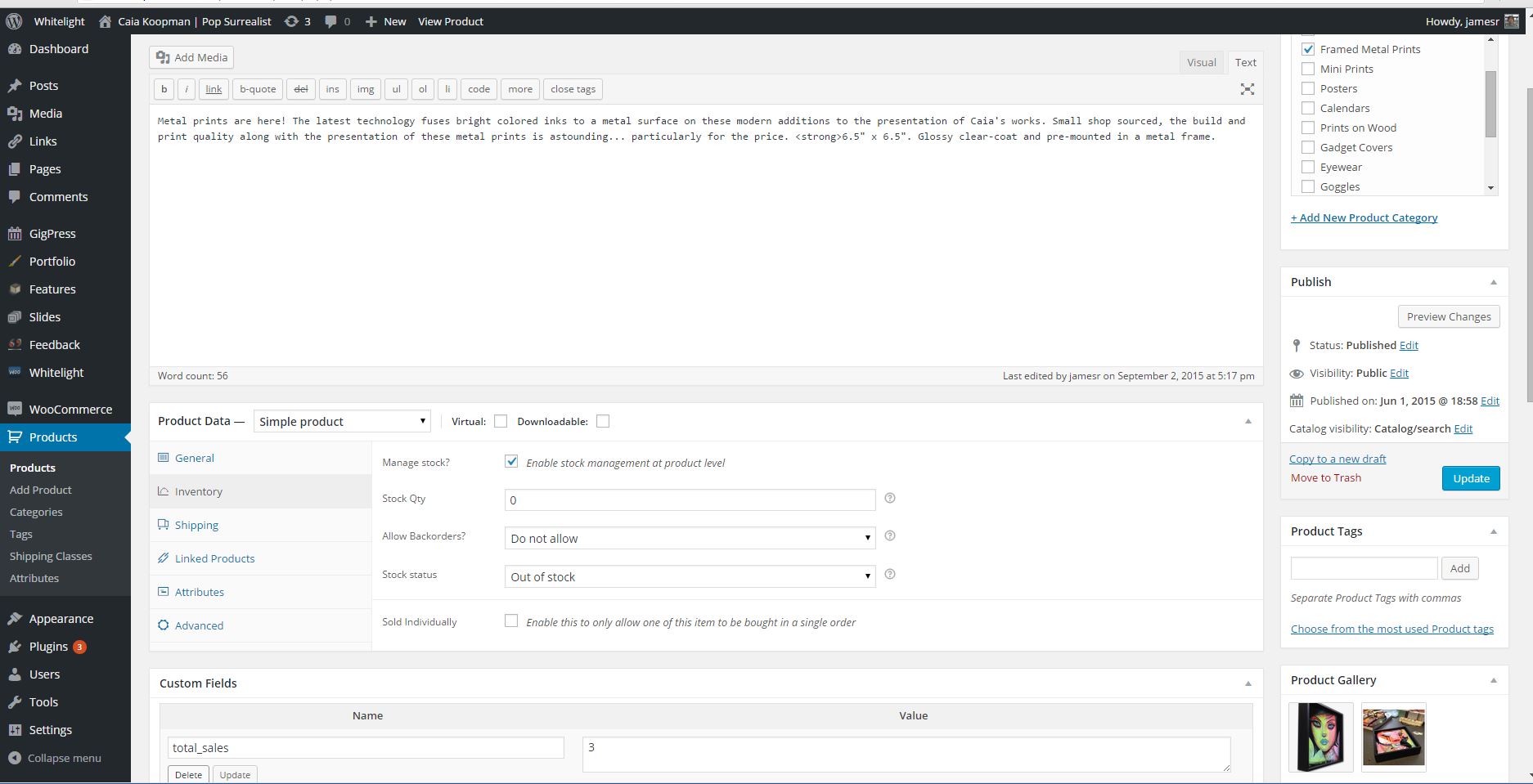Click the WordPress logo icon in admin bar

(x=15, y=21)
